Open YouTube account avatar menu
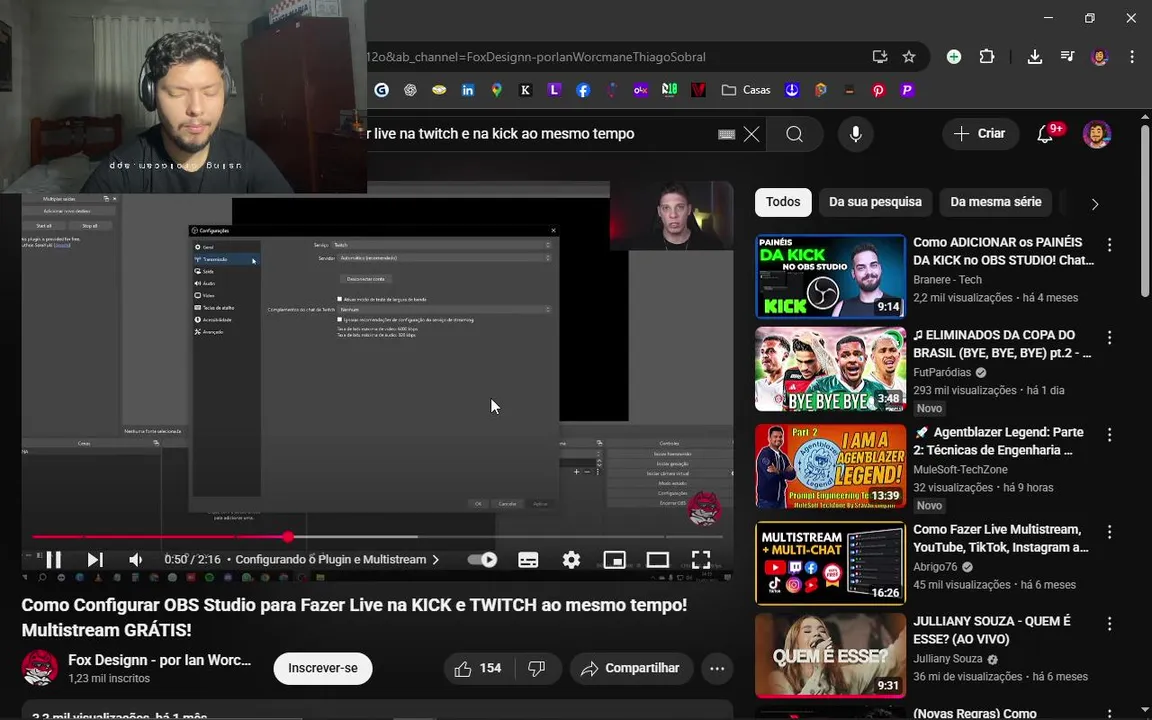Image resolution: width=1152 pixels, height=720 pixels. tap(1097, 134)
